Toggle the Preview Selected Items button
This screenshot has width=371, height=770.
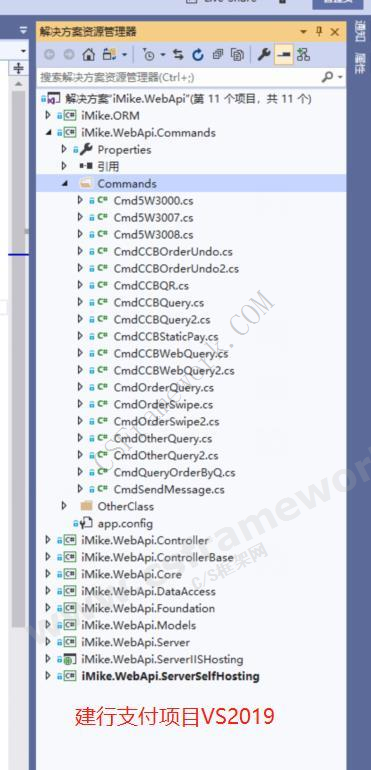click(284, 55)
